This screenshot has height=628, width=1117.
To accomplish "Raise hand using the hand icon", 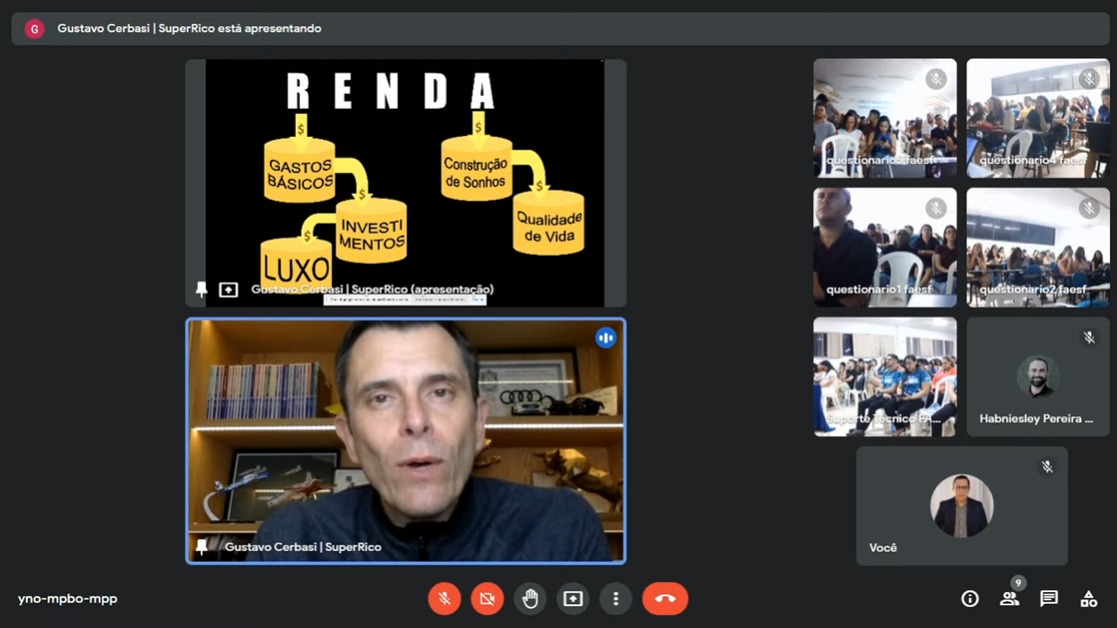I will pos(530,599).
